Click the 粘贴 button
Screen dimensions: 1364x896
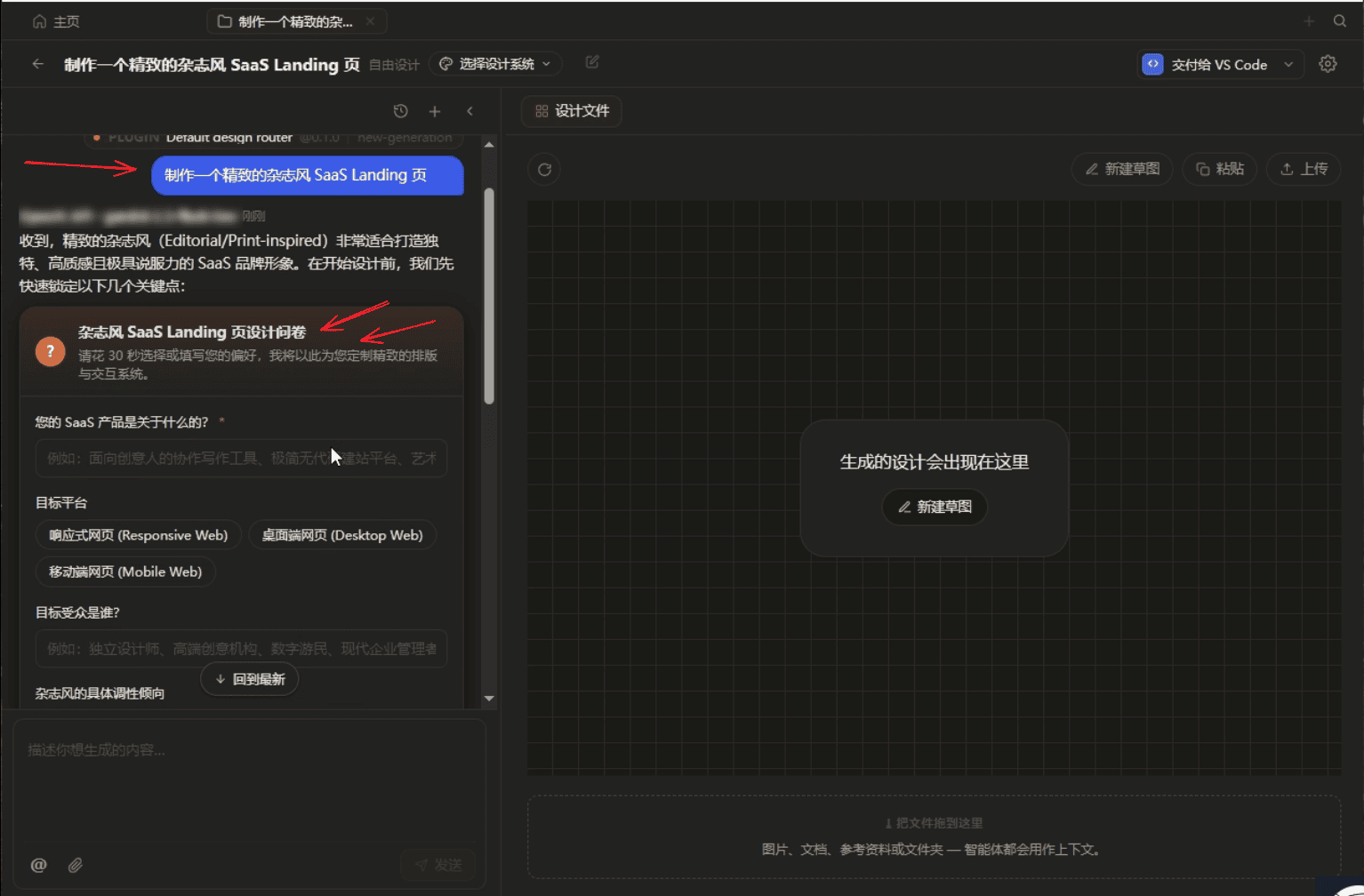[x=1219, y=169]
